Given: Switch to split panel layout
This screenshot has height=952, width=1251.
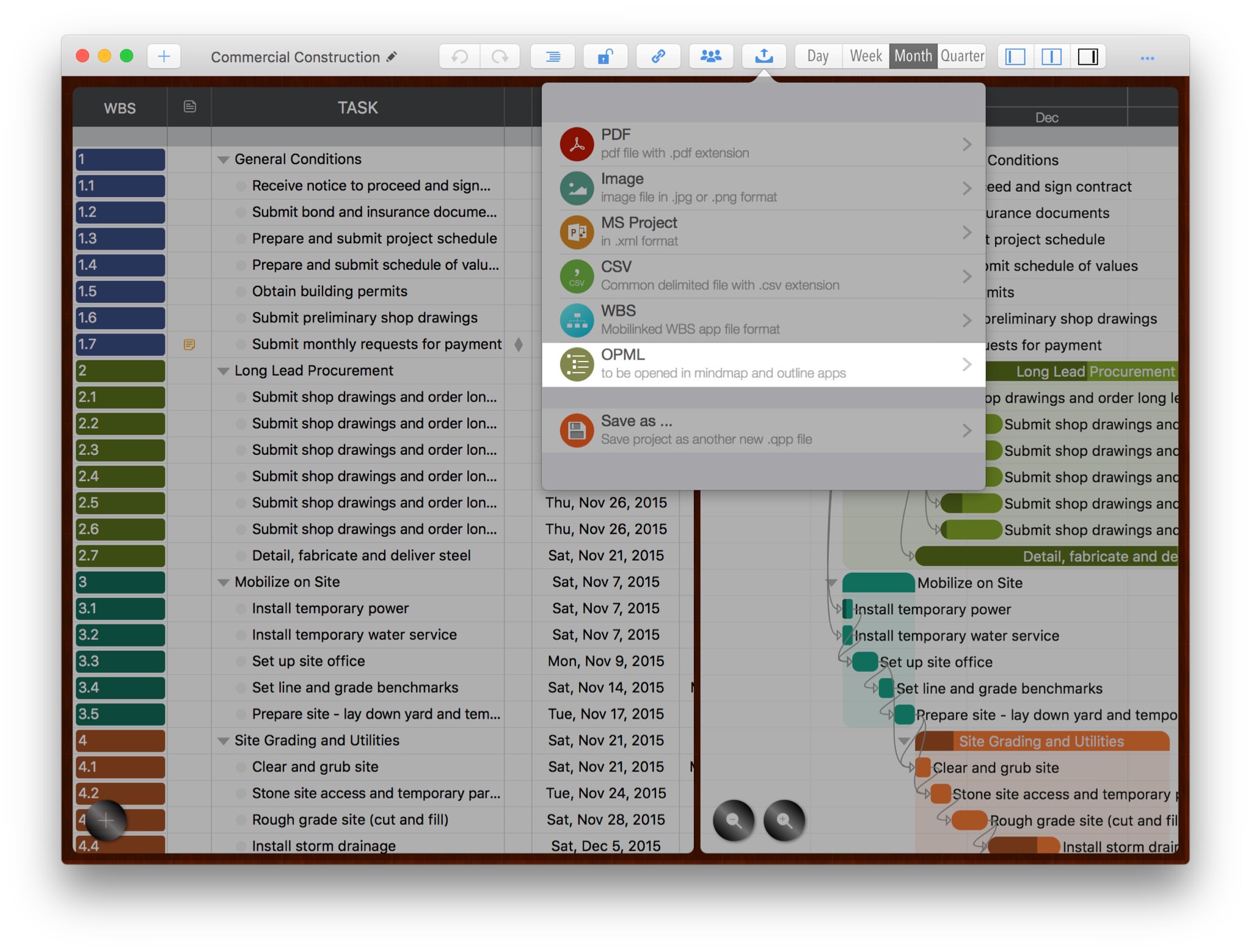Looking at the screenshot, I should click(x=1051, y=57).
